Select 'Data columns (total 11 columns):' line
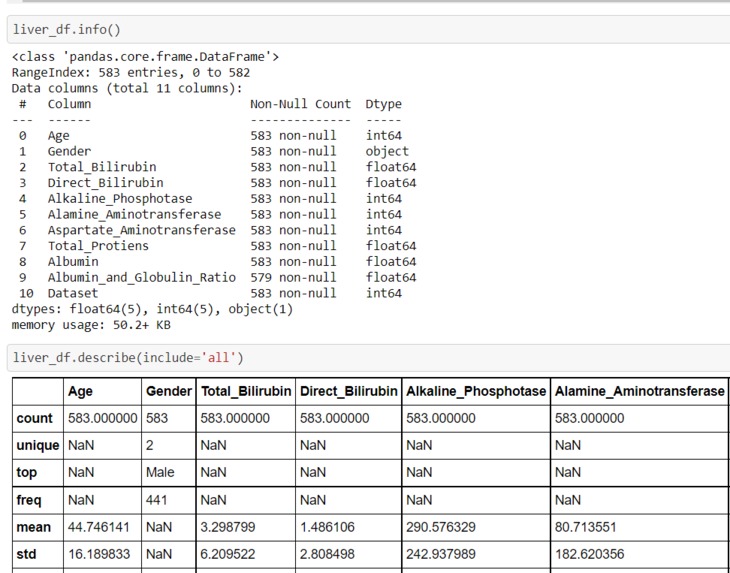Viewport: 730px width, 573px height. [127, 88]
